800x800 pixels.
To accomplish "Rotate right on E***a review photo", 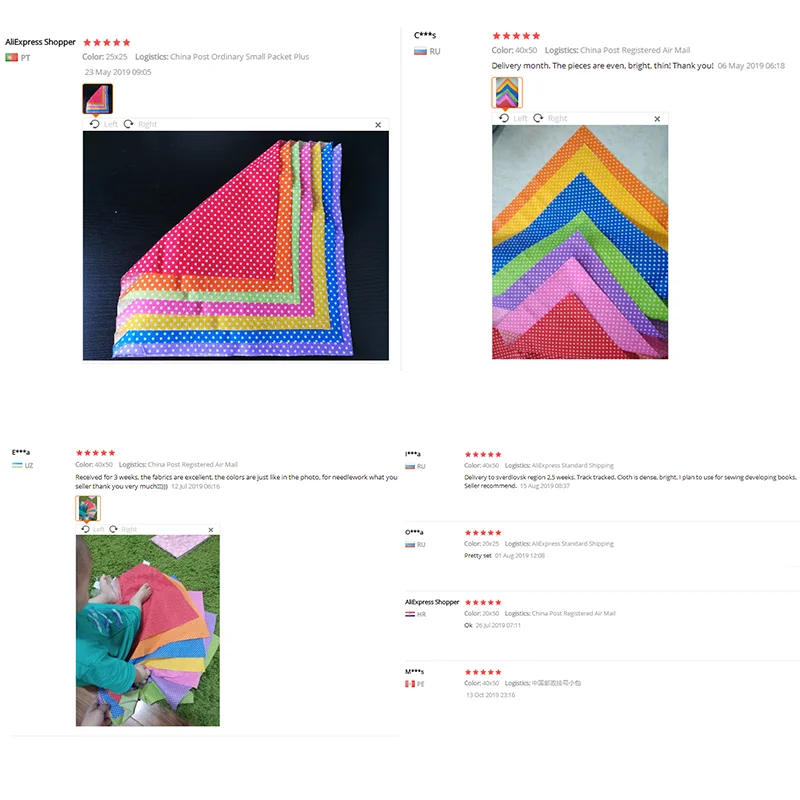I will (123, 529).
